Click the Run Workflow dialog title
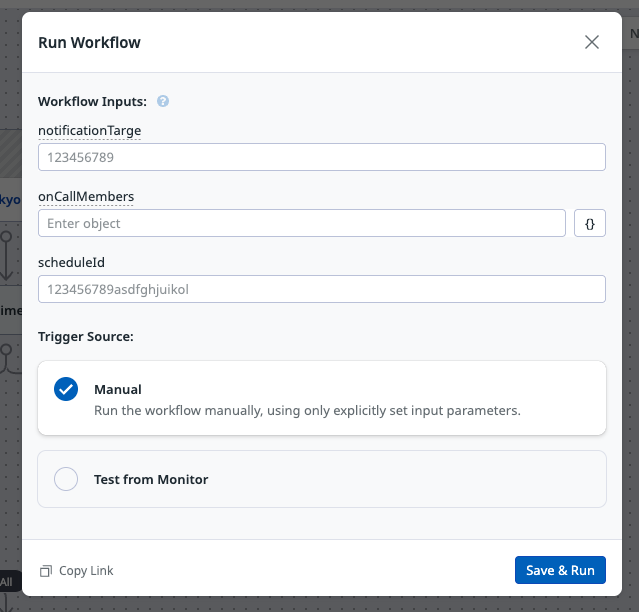This screenshot has height=612, width=639. click(x=89, y=42)
